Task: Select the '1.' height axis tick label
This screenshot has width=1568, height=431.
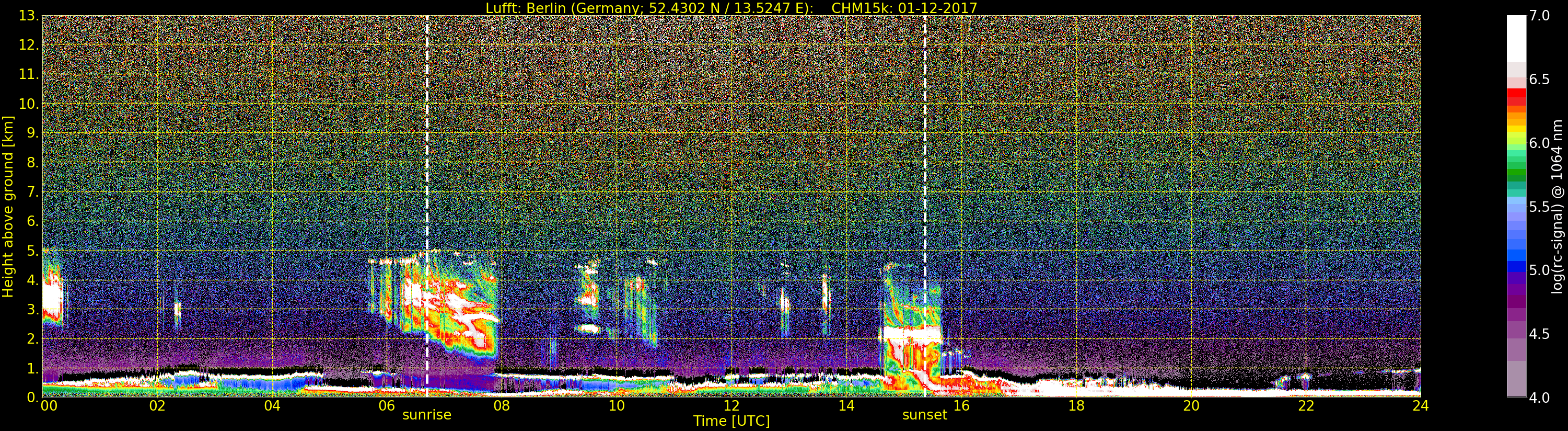Action: point(33,368)
